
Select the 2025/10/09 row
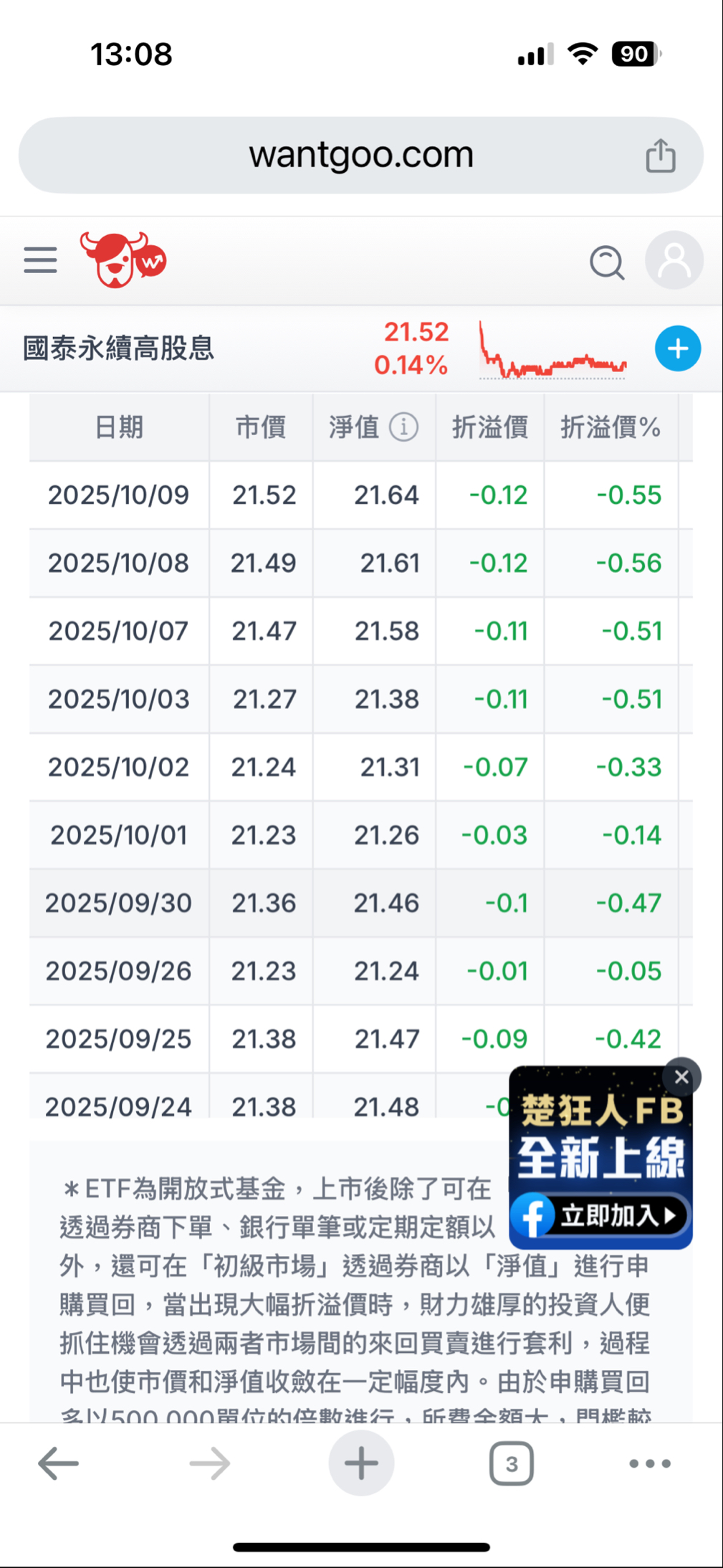[x=361, y=495]
